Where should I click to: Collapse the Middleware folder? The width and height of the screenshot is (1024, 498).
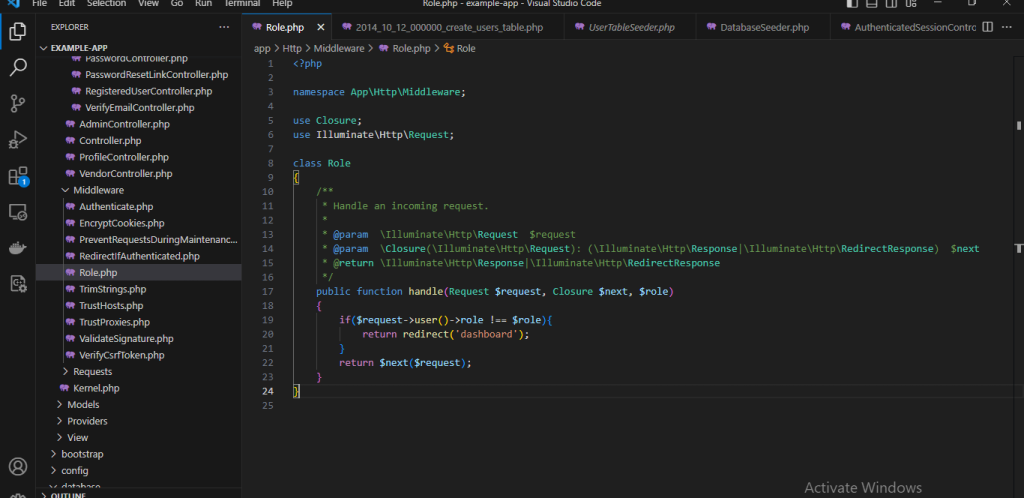click(x=98, y=190)
